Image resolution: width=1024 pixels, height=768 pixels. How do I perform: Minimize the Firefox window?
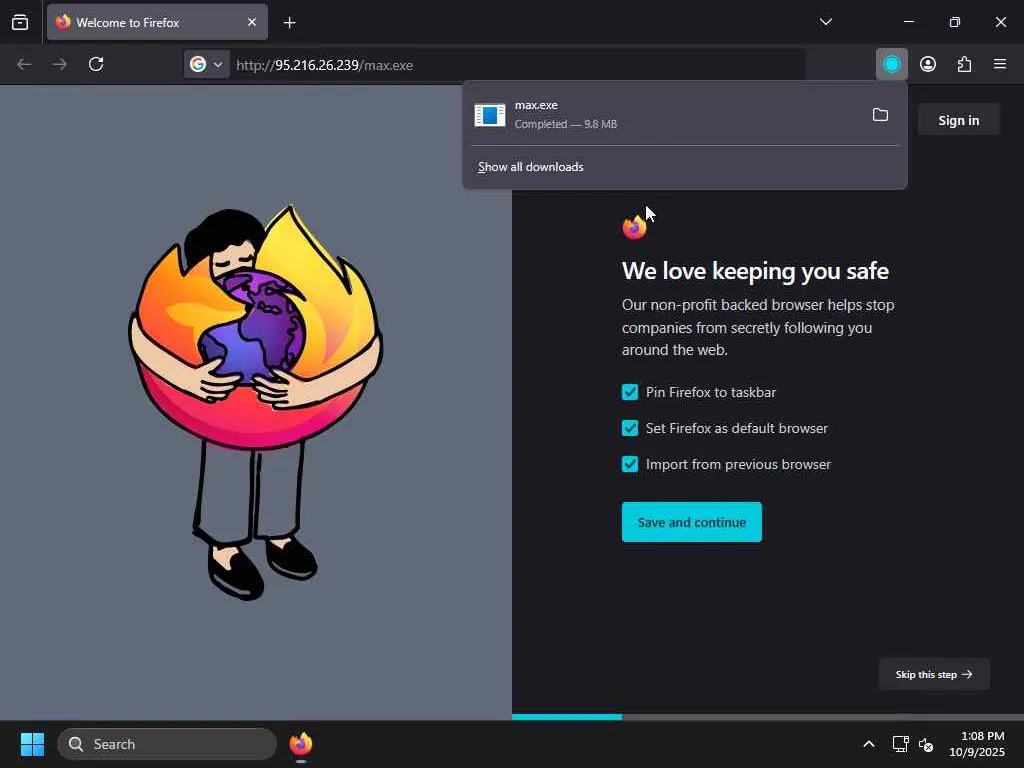[909, 22]
